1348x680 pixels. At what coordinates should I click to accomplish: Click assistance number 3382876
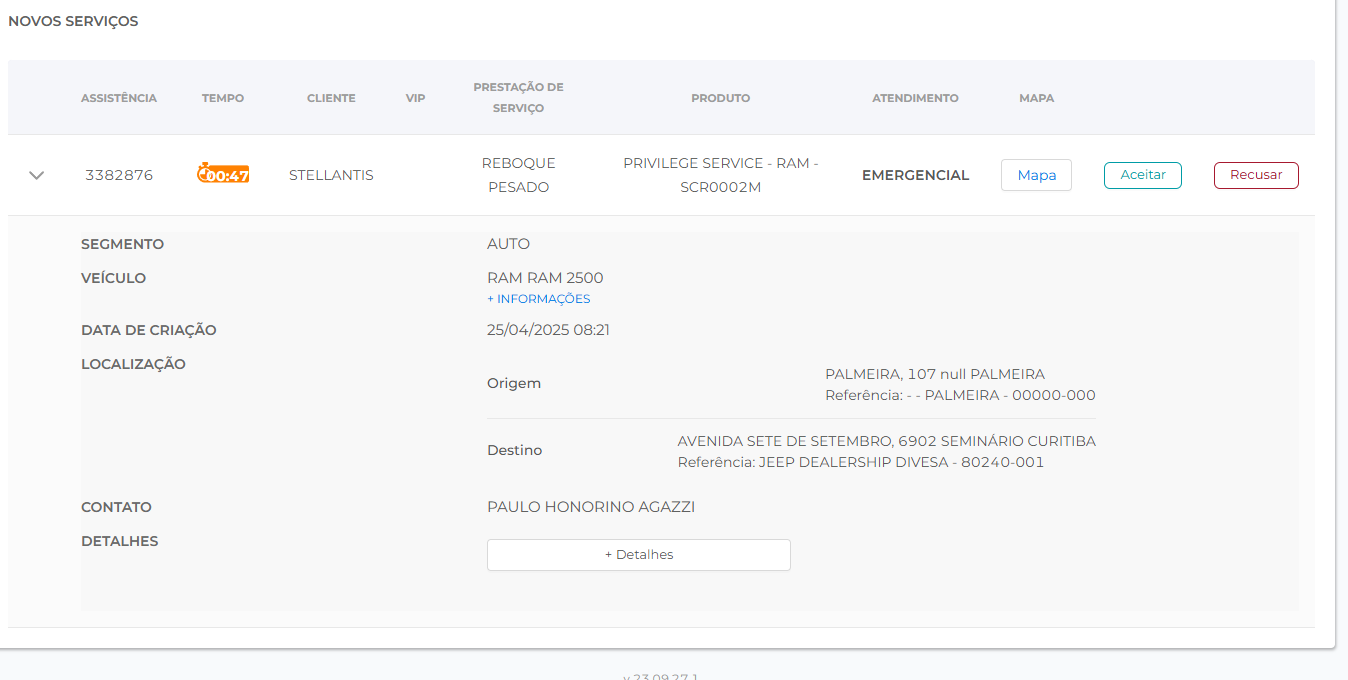coord(119,175)
